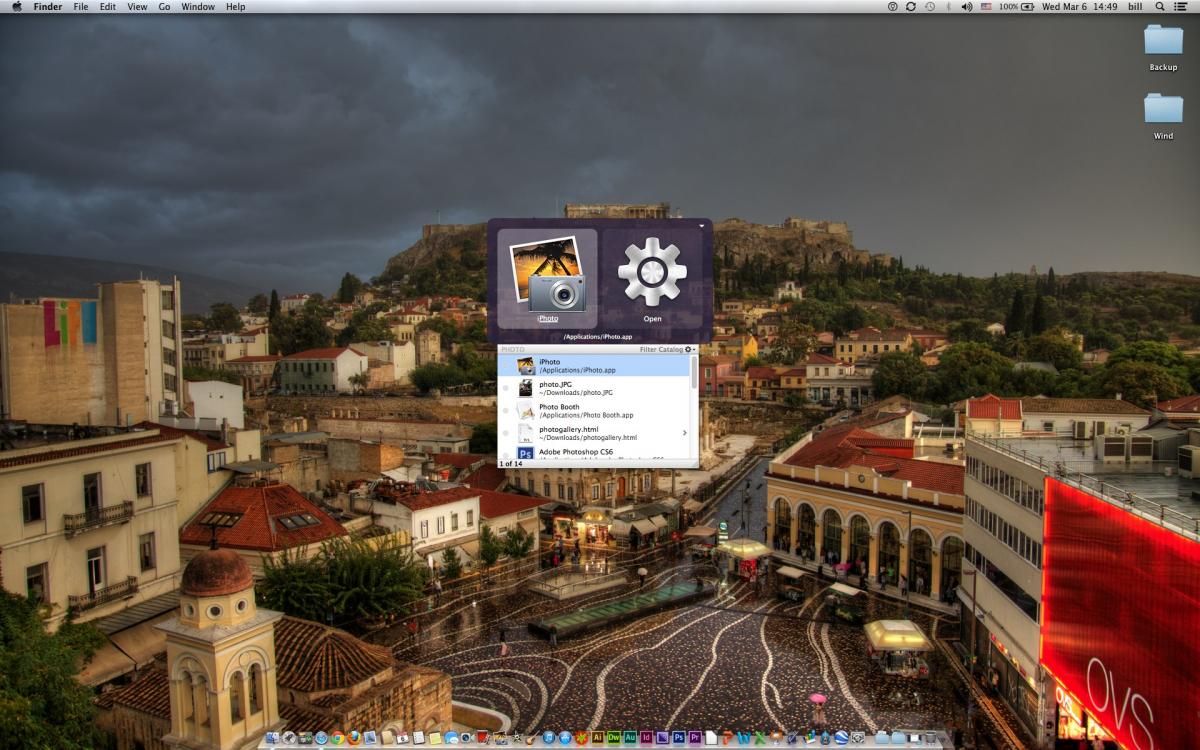
Task: Open the Wind folder on desktop
Action: pyautogui.click(x=1163, y=117)
